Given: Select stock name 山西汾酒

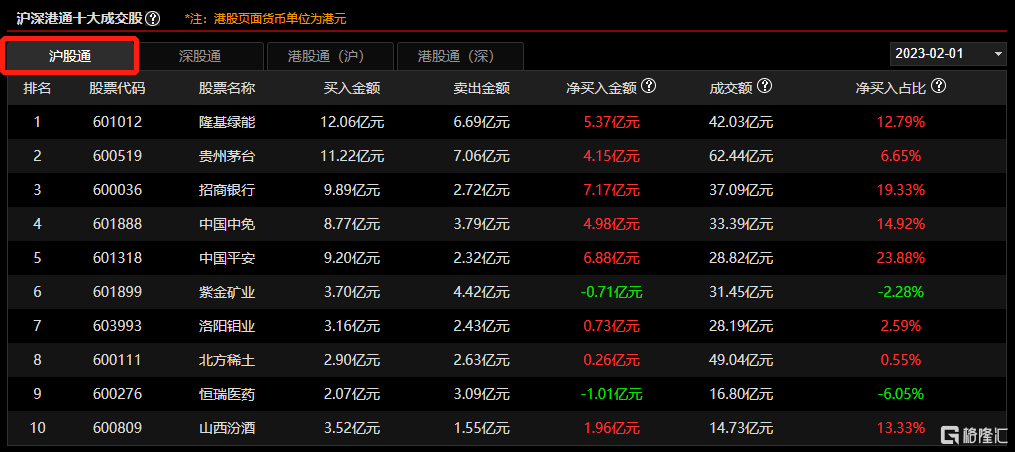Looking at the screenshot, I should click(227, 428).
